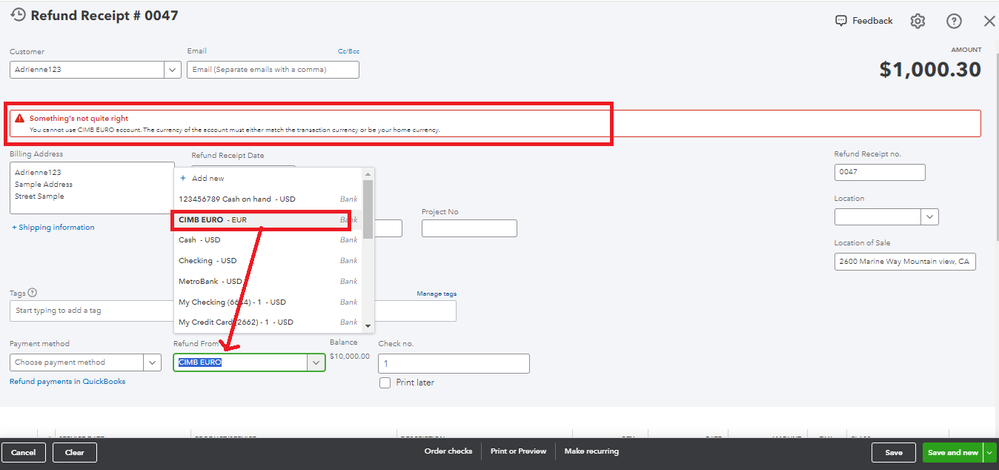
Task: Open the help question mark icon
Action: [x=954, y=21]
